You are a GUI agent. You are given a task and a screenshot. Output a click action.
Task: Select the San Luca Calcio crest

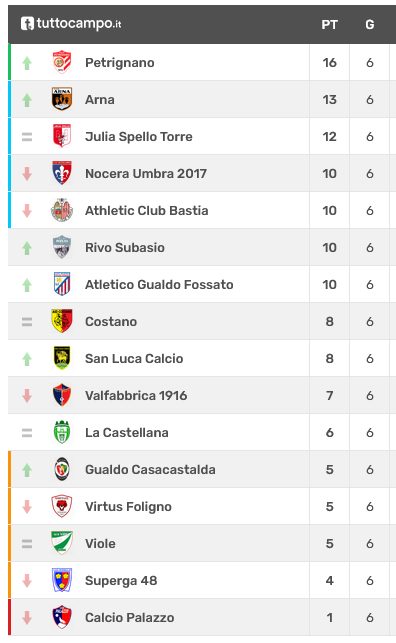[62, 358]
